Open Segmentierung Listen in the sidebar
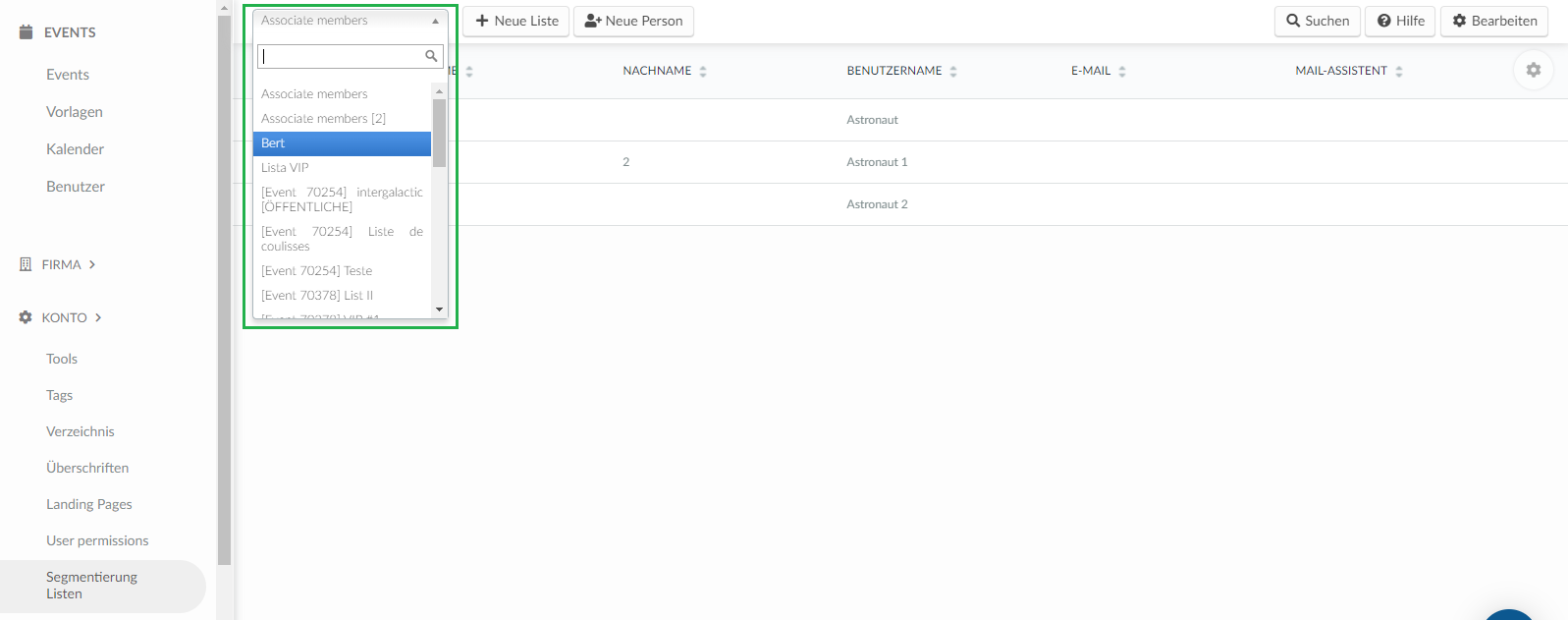This screenshot has width=1568, height=620. coord(102,586)
